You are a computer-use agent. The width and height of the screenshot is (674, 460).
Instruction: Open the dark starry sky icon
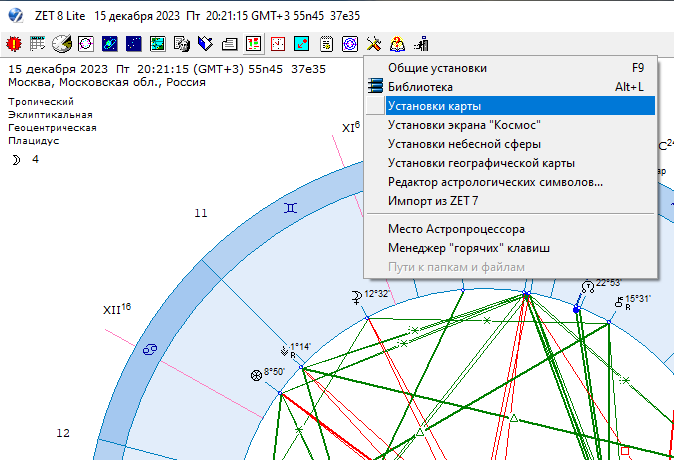[x=134, y=44]
